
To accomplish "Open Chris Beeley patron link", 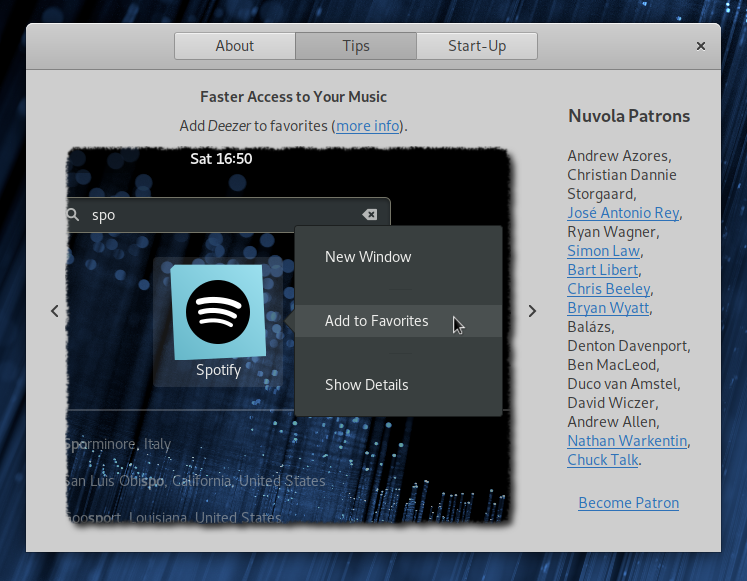I will [609, 289].
